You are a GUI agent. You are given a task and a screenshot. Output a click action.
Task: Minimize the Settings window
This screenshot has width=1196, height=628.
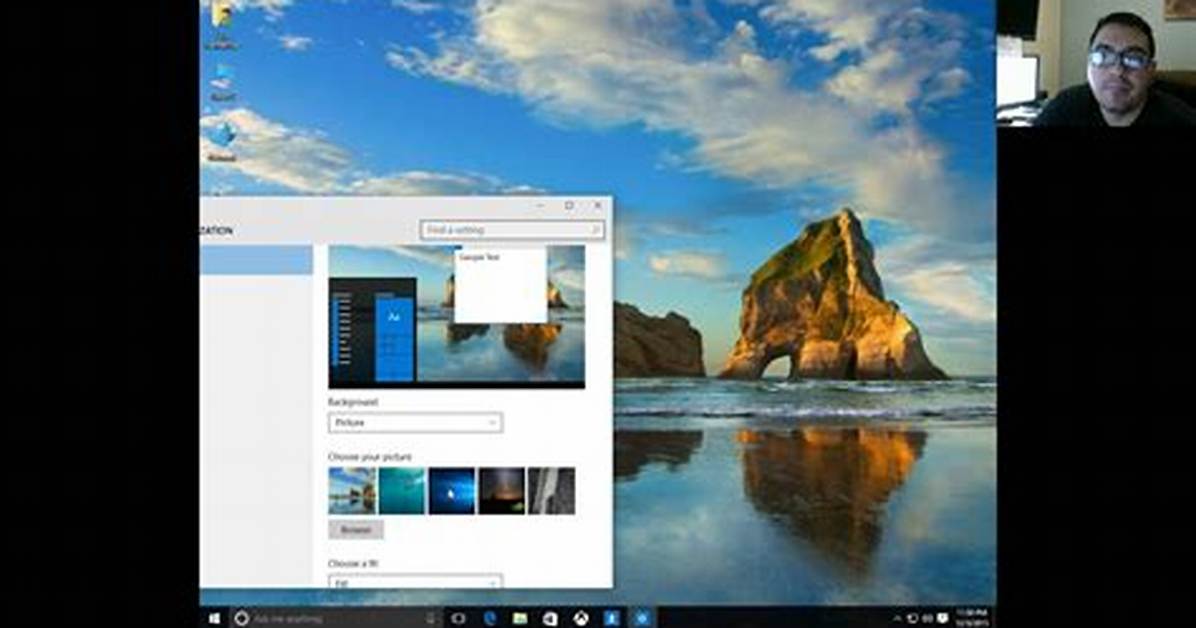(x=540, y=205)
